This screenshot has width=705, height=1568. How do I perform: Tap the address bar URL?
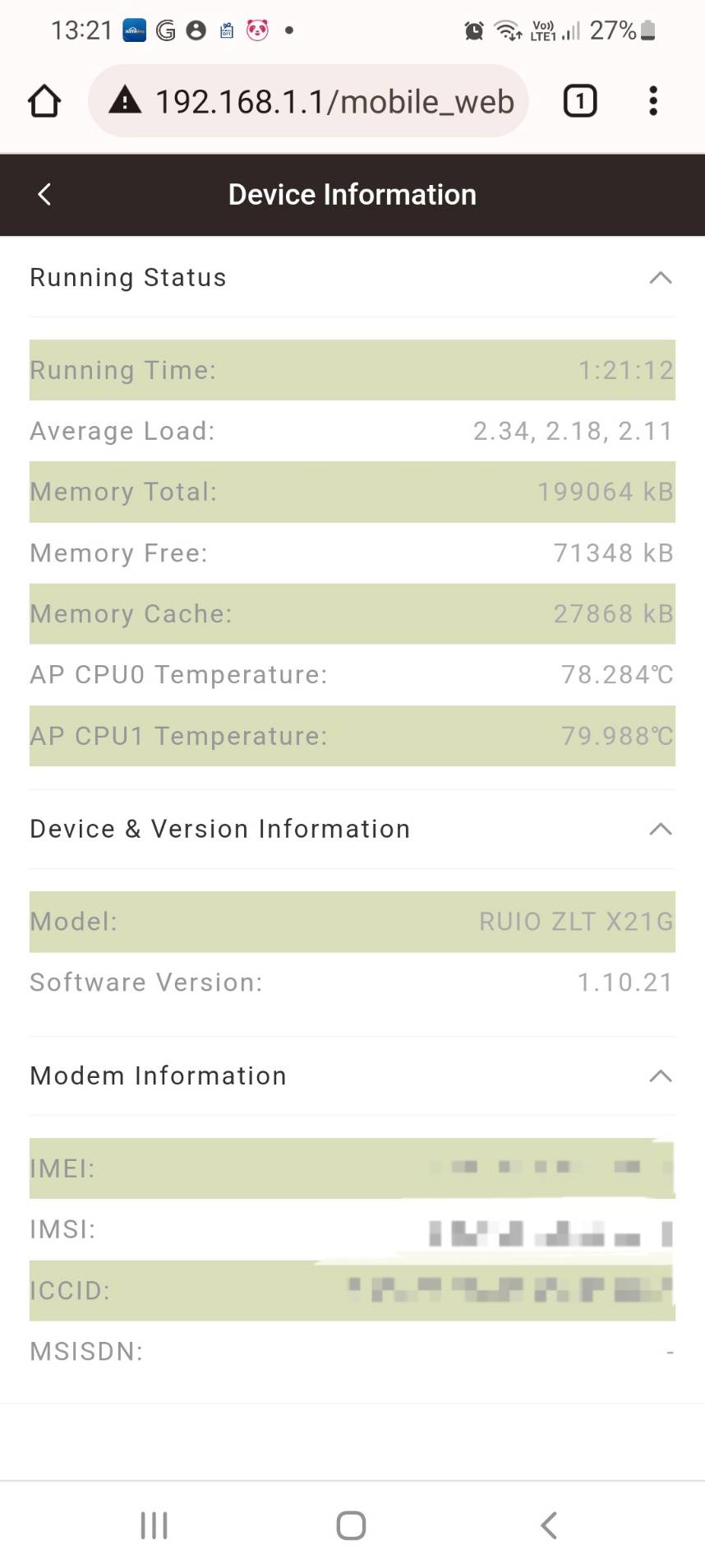click(334, 102)
